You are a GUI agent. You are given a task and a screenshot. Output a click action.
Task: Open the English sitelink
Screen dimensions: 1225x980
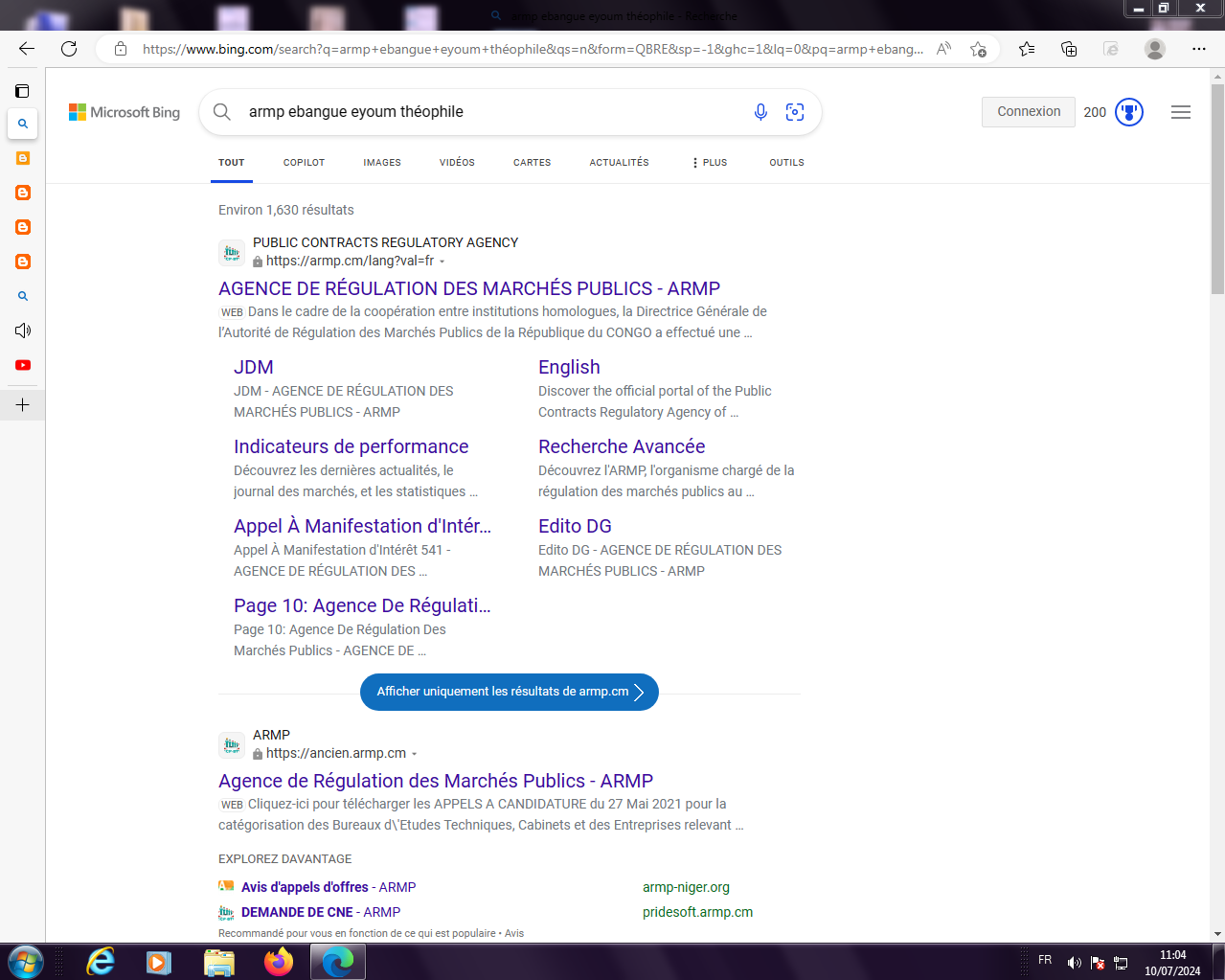pyautogui.click(x=569, y=367)
